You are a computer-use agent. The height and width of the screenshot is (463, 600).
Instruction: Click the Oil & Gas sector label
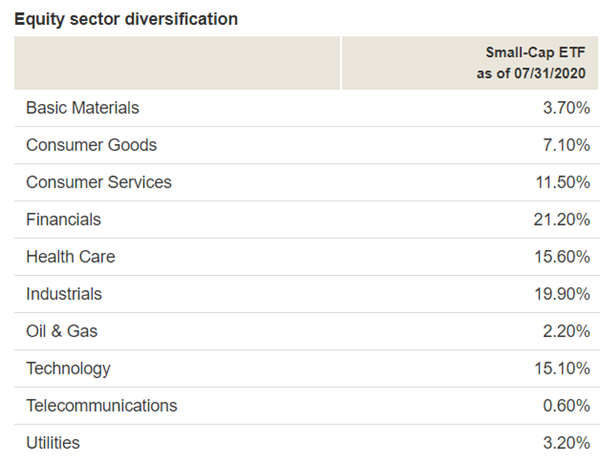[62, 331]
